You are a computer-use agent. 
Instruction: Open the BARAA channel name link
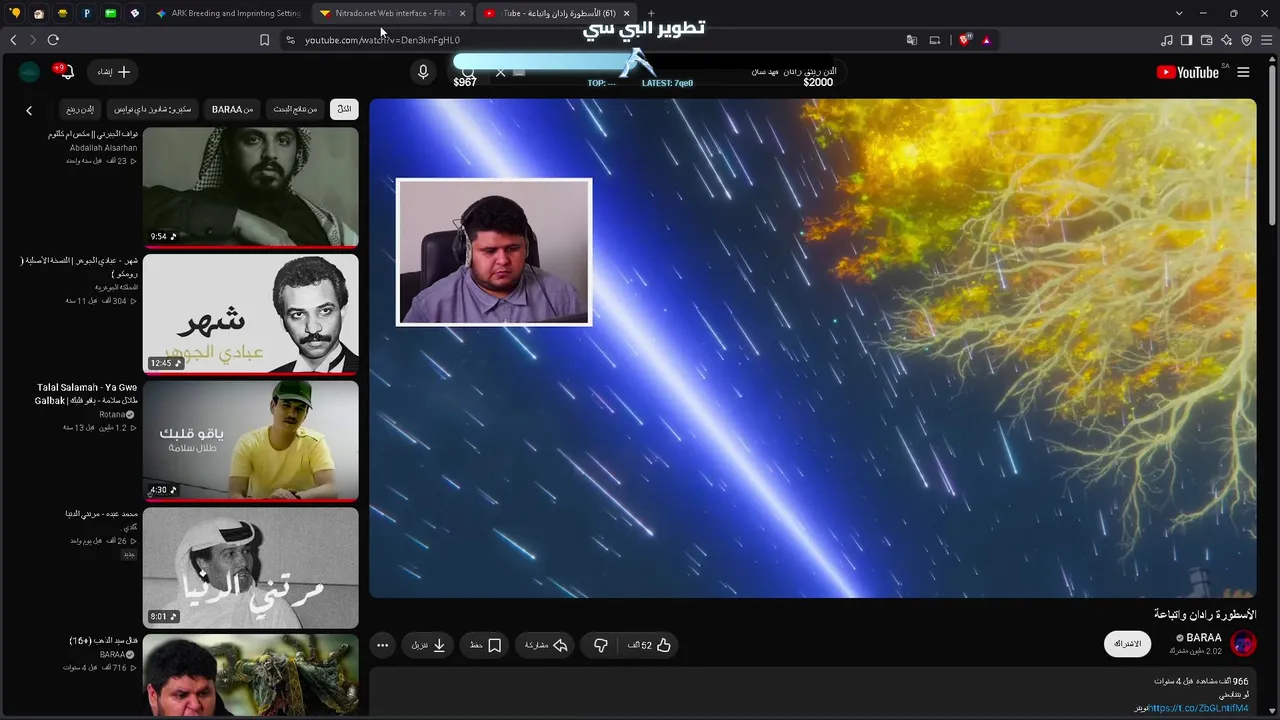1203,638
